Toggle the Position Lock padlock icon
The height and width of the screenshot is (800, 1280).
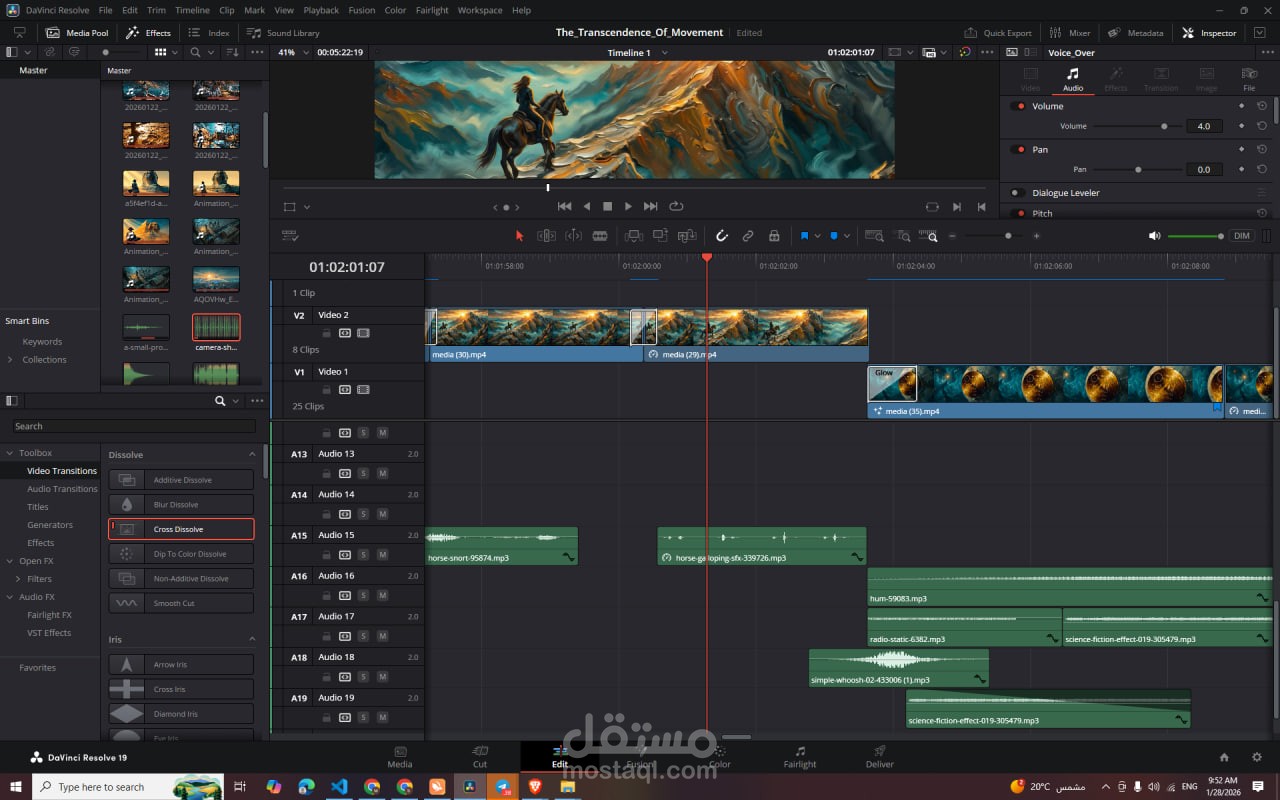(774, 236)
